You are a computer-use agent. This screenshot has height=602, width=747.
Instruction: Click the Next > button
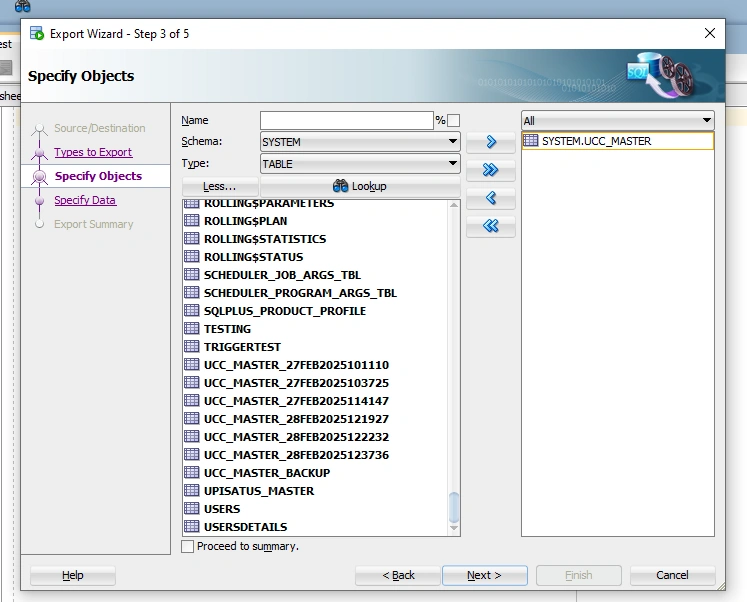click(485, 575)
